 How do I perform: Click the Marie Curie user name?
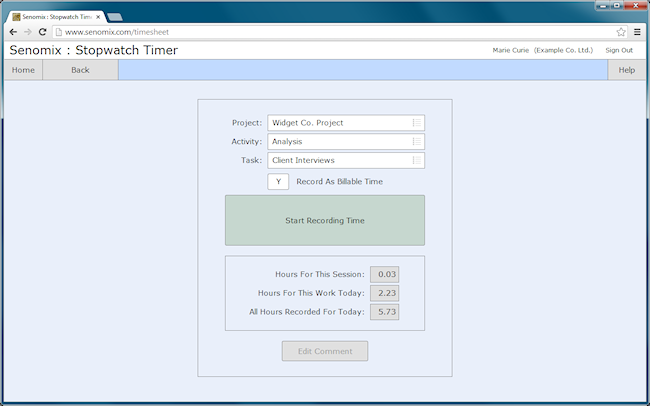511,50
